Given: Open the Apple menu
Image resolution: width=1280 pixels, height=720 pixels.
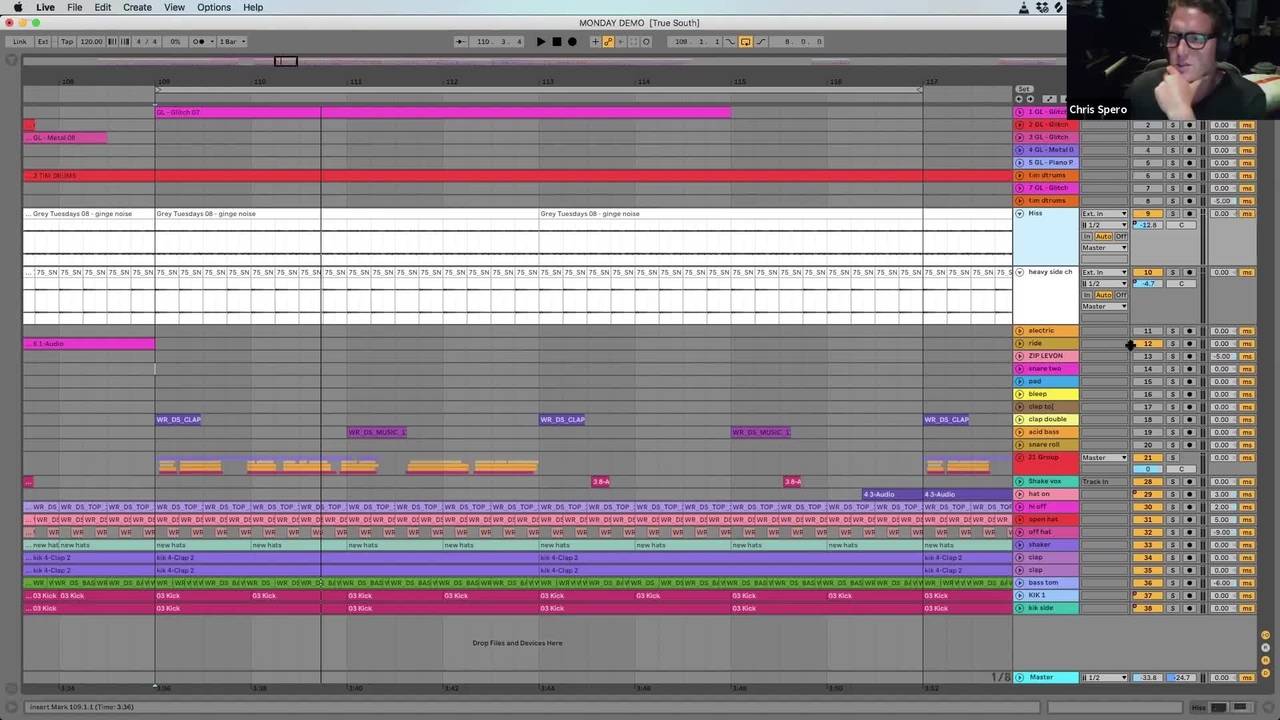Looking at the screenshot, I should (x=17, y=7).
